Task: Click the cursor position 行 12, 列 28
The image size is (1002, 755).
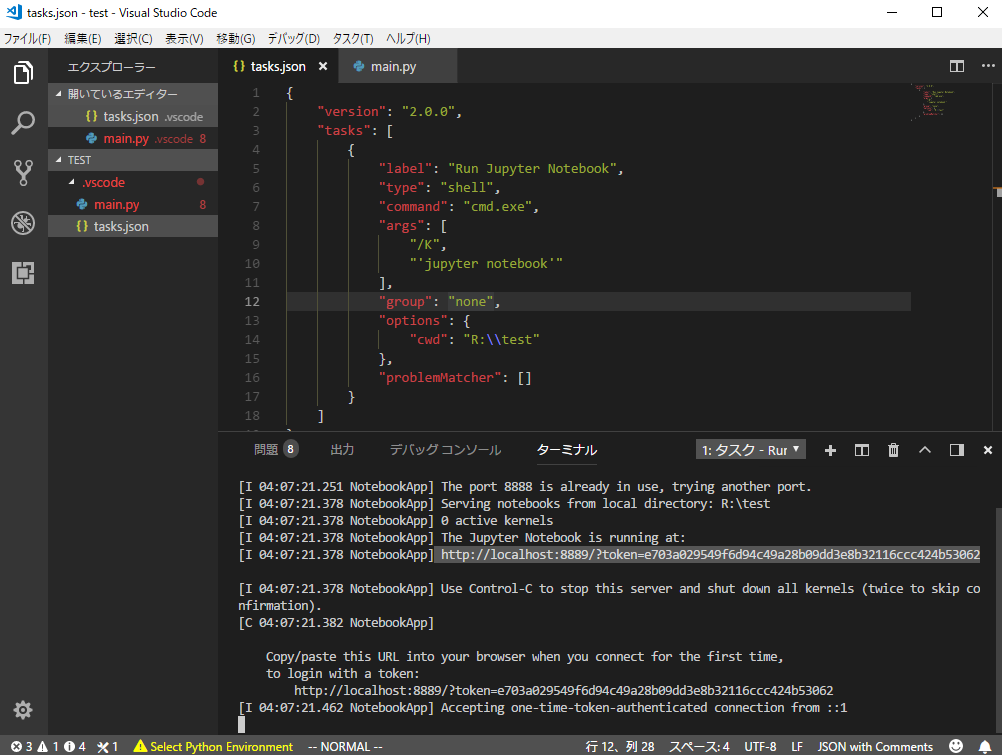Action: pyautogui.click(x=619, y=746)
